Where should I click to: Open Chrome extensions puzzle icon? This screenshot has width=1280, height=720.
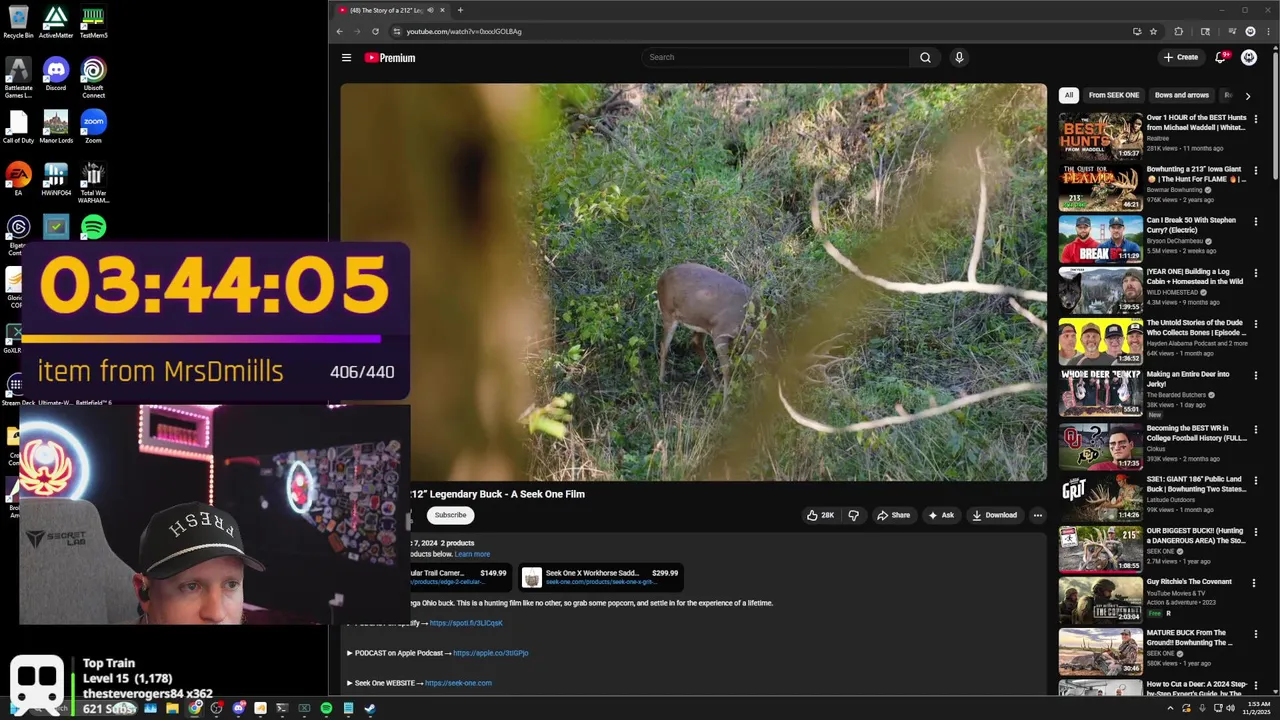click(x=1178, y=31)
